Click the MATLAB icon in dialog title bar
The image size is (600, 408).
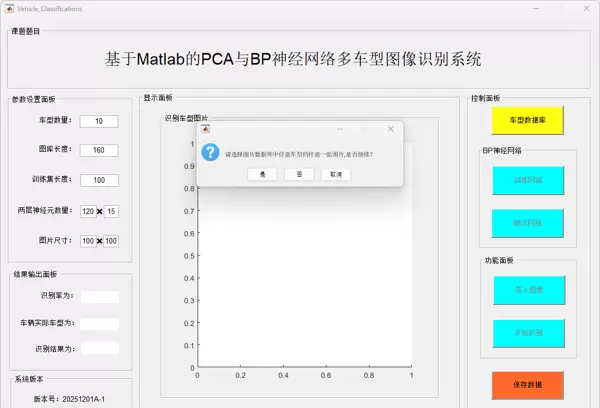(x=205, y=129)
